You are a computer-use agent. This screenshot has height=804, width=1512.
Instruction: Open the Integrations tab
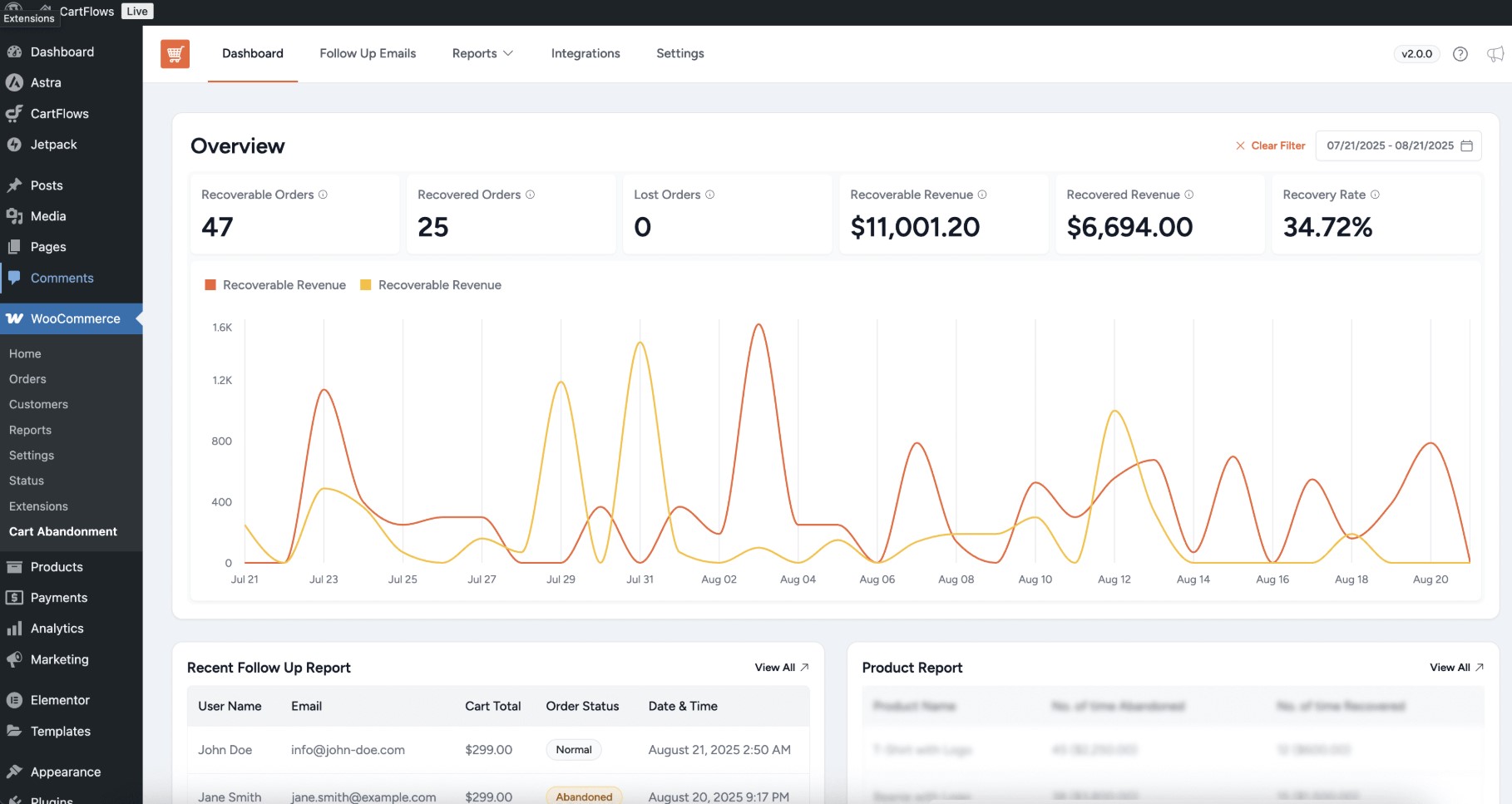[586, 53]
